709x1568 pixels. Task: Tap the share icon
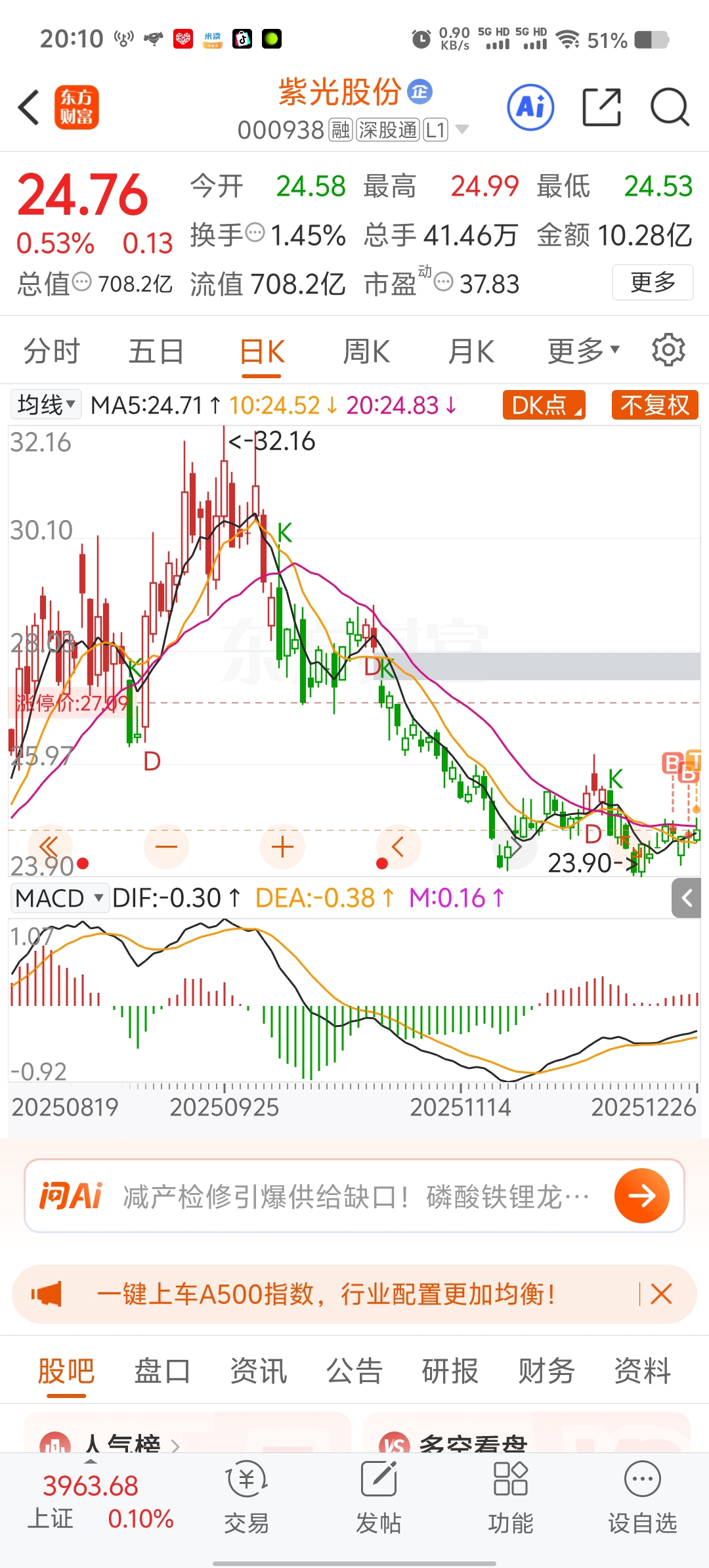click(x=601, y=107)
